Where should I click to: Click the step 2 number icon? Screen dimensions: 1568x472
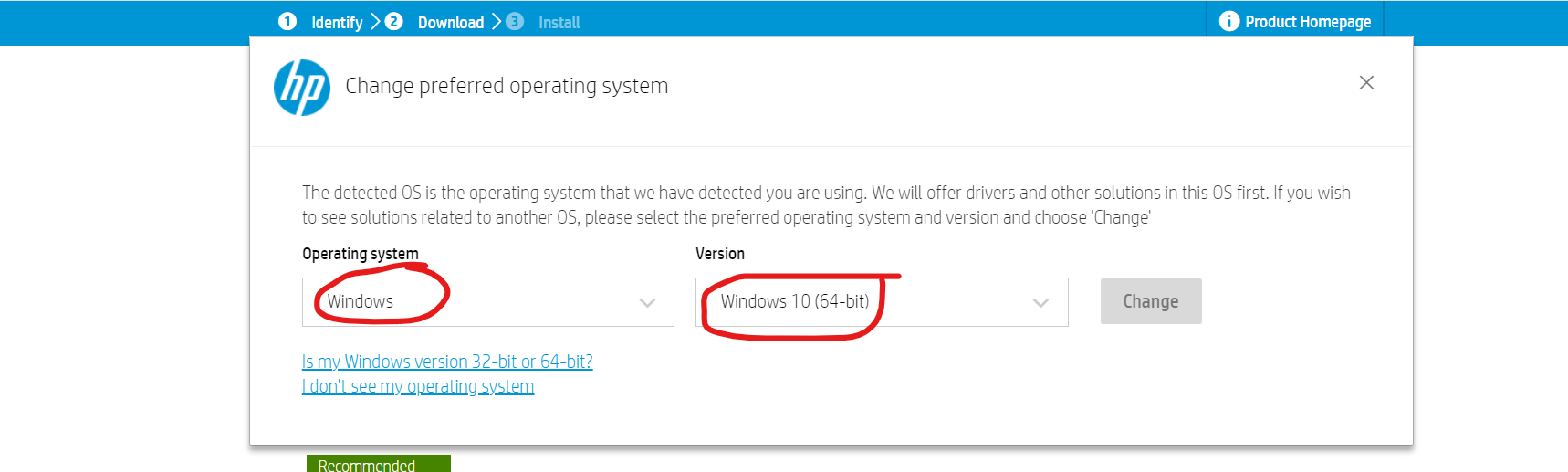393,21
